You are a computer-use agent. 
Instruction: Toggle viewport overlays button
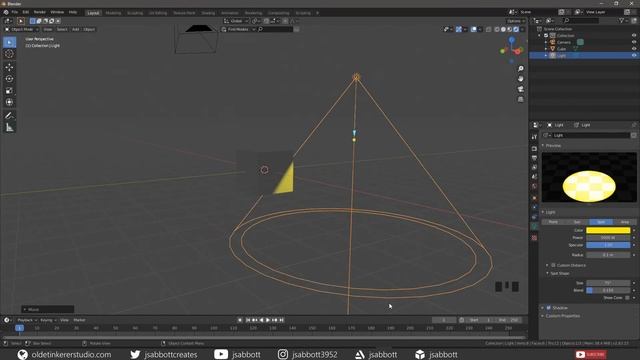[x=473, y=29]
